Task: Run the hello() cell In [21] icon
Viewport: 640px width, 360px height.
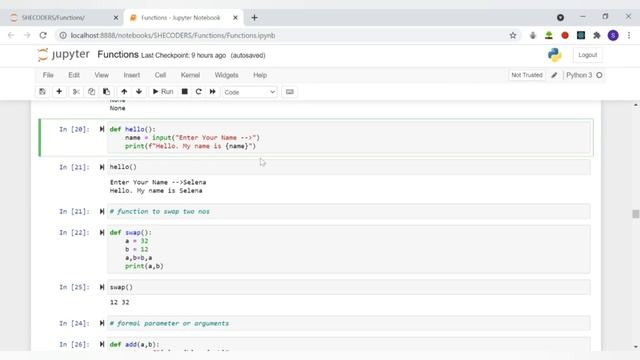Action: [102, 167]
